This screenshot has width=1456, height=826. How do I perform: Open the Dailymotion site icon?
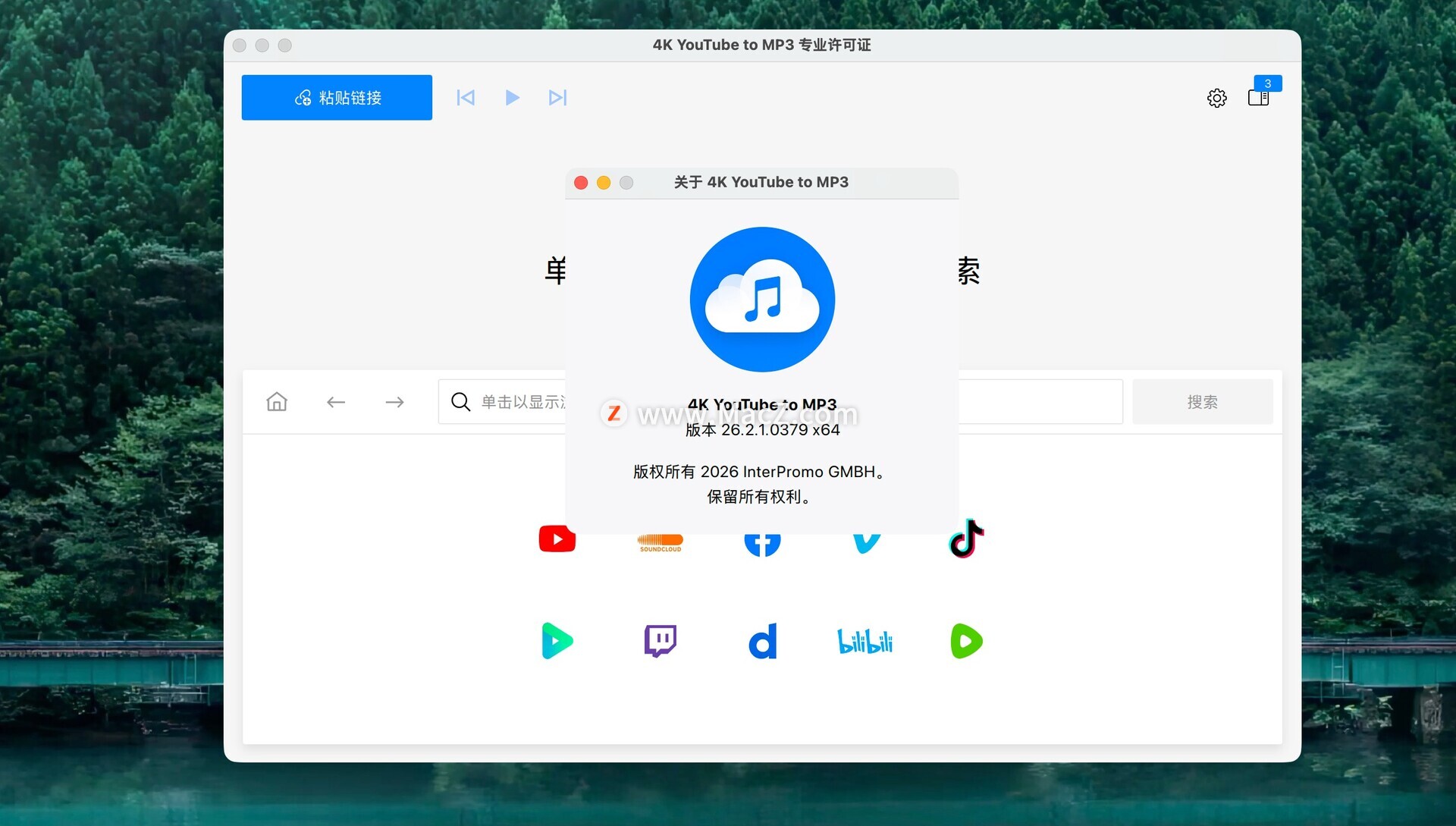pos(763,641)
